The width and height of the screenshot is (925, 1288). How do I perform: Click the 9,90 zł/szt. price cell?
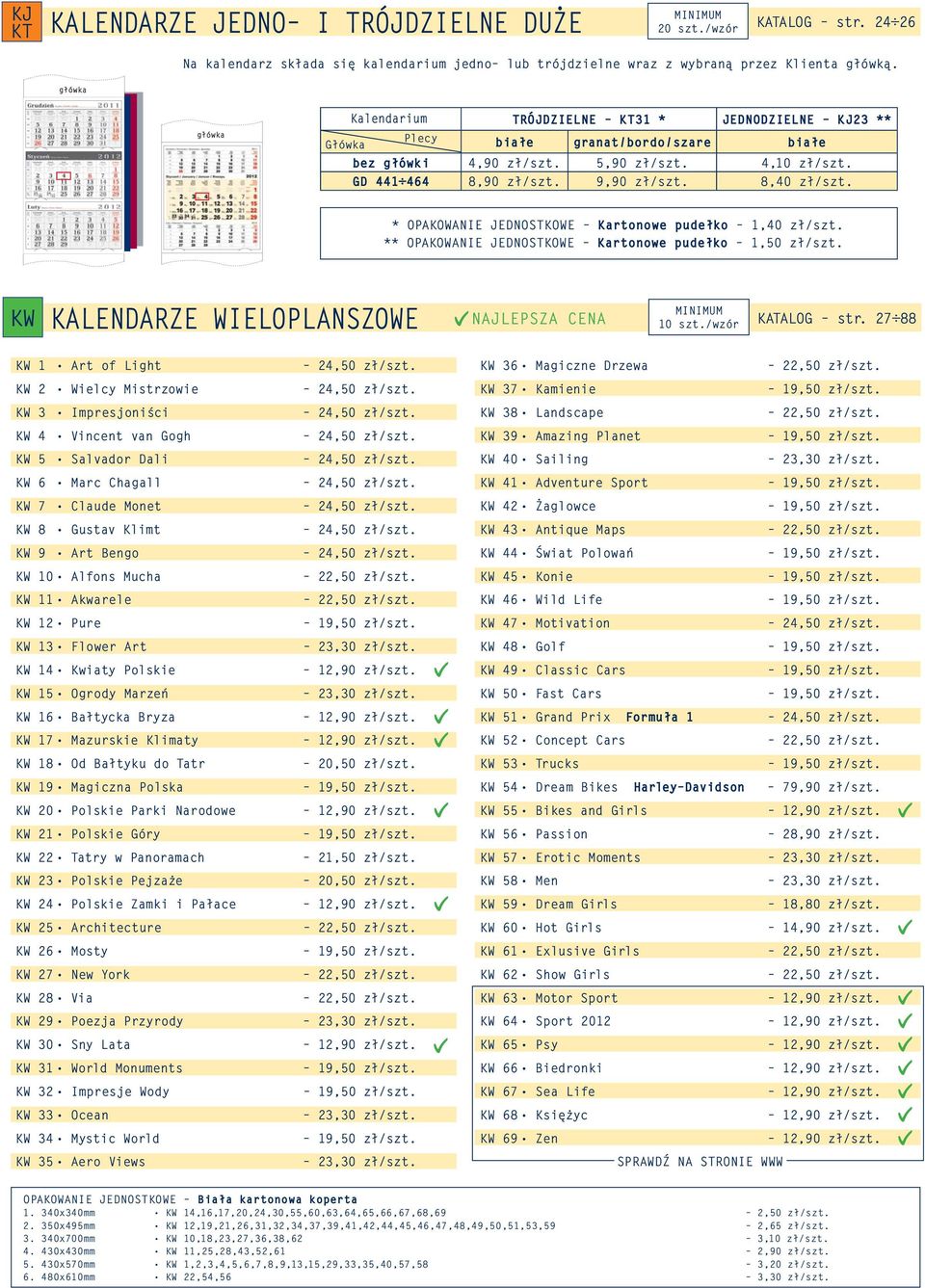click(642, 181)
